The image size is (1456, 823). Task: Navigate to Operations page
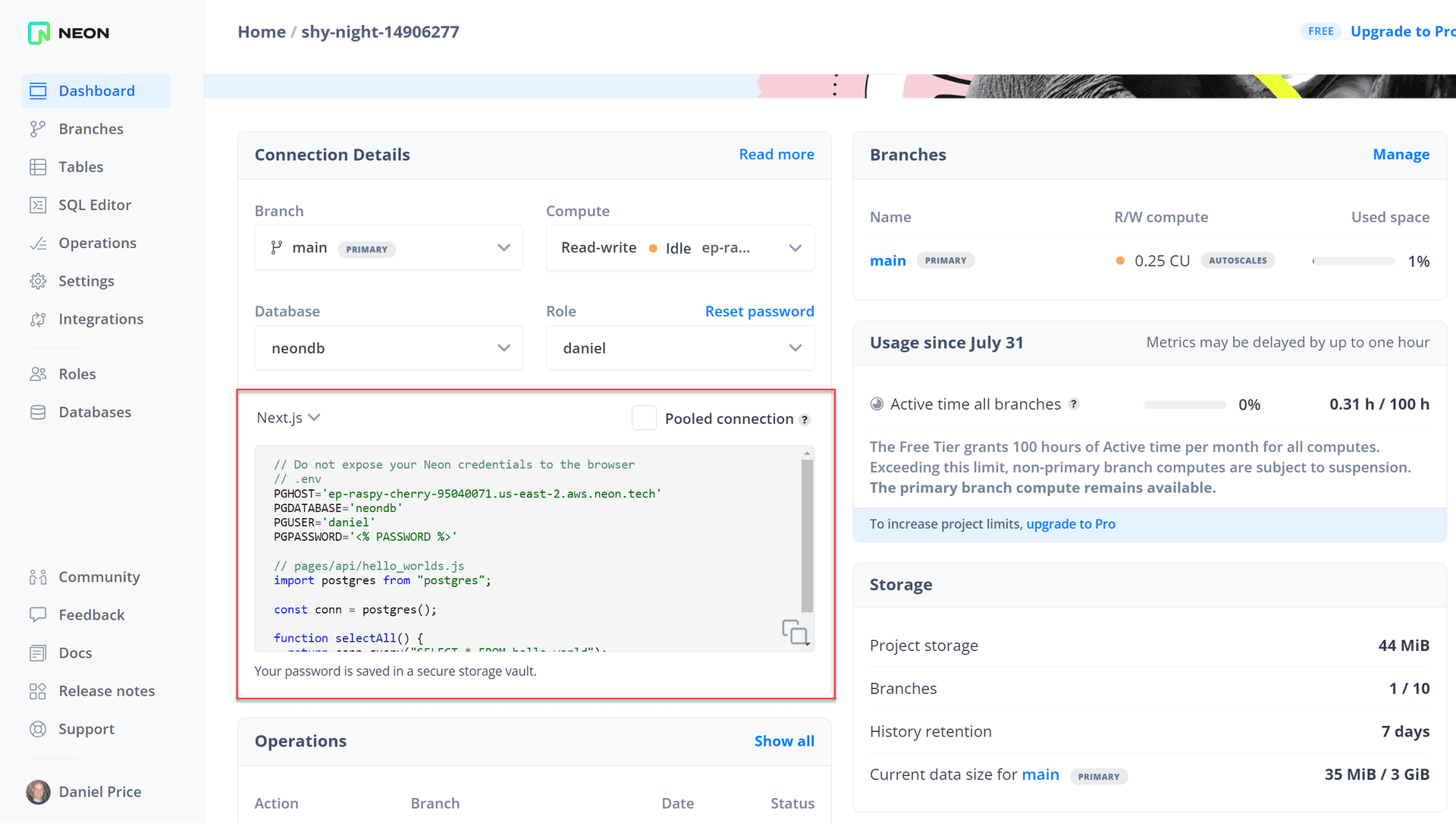(x=97, y=243)
